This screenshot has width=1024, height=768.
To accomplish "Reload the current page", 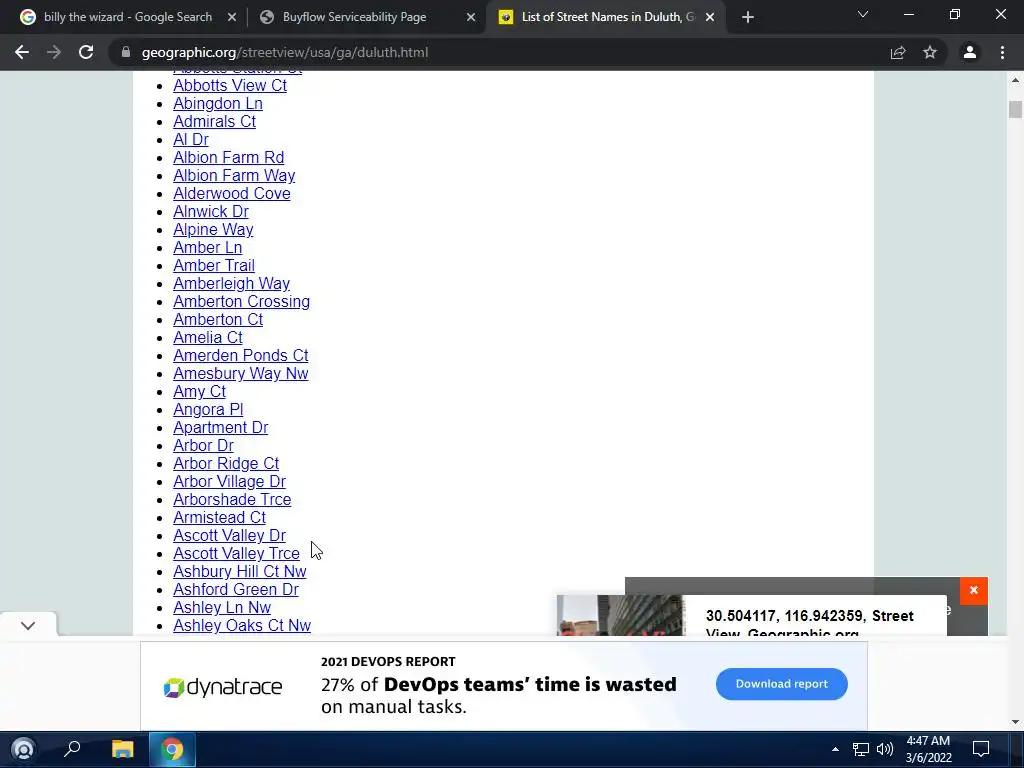I will coord(86,52).
